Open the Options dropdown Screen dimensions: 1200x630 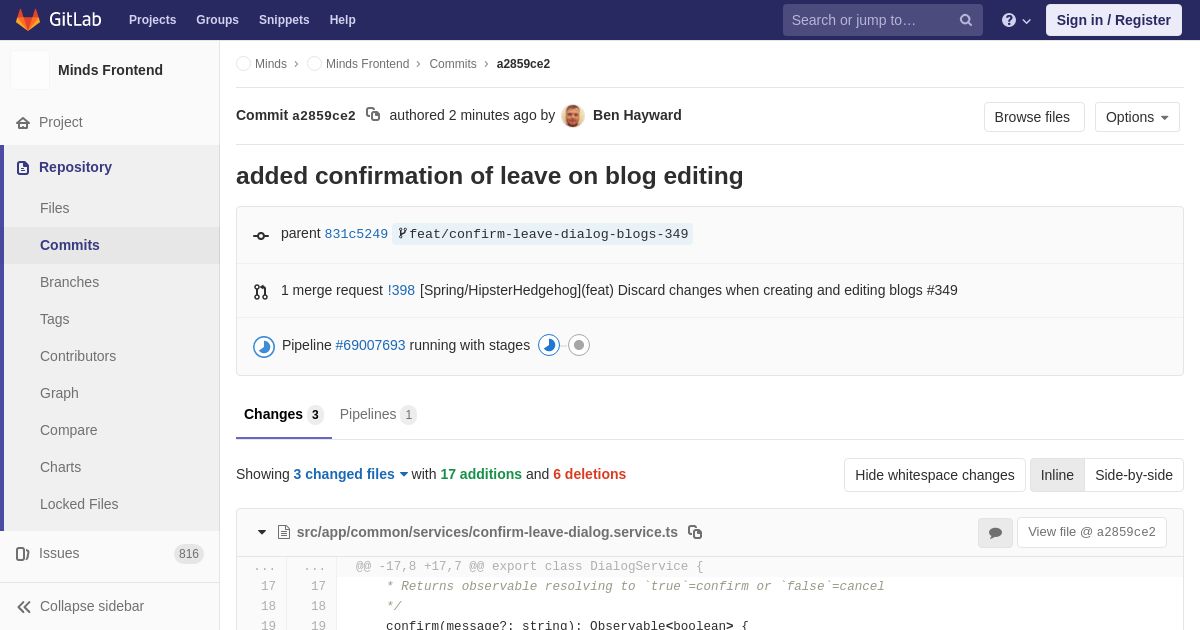pyautogui.click(x=1137, y=117)
